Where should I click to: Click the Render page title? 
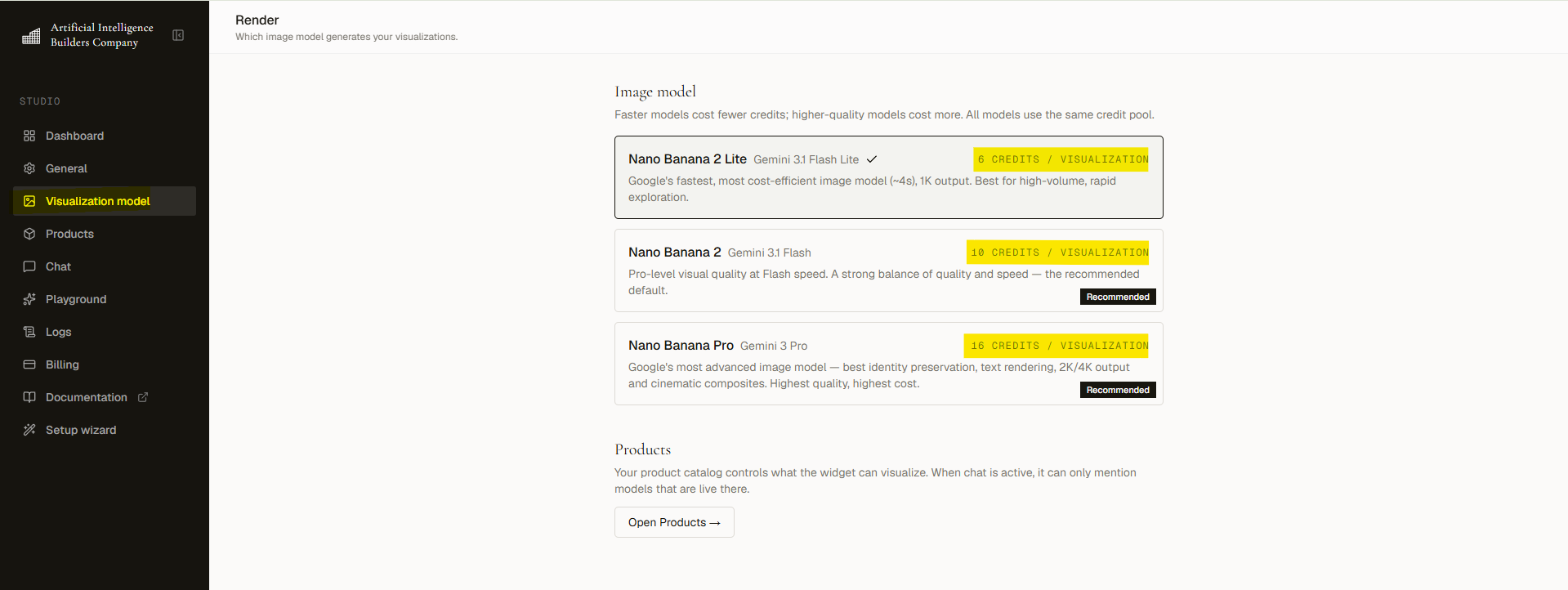[257, 20]
